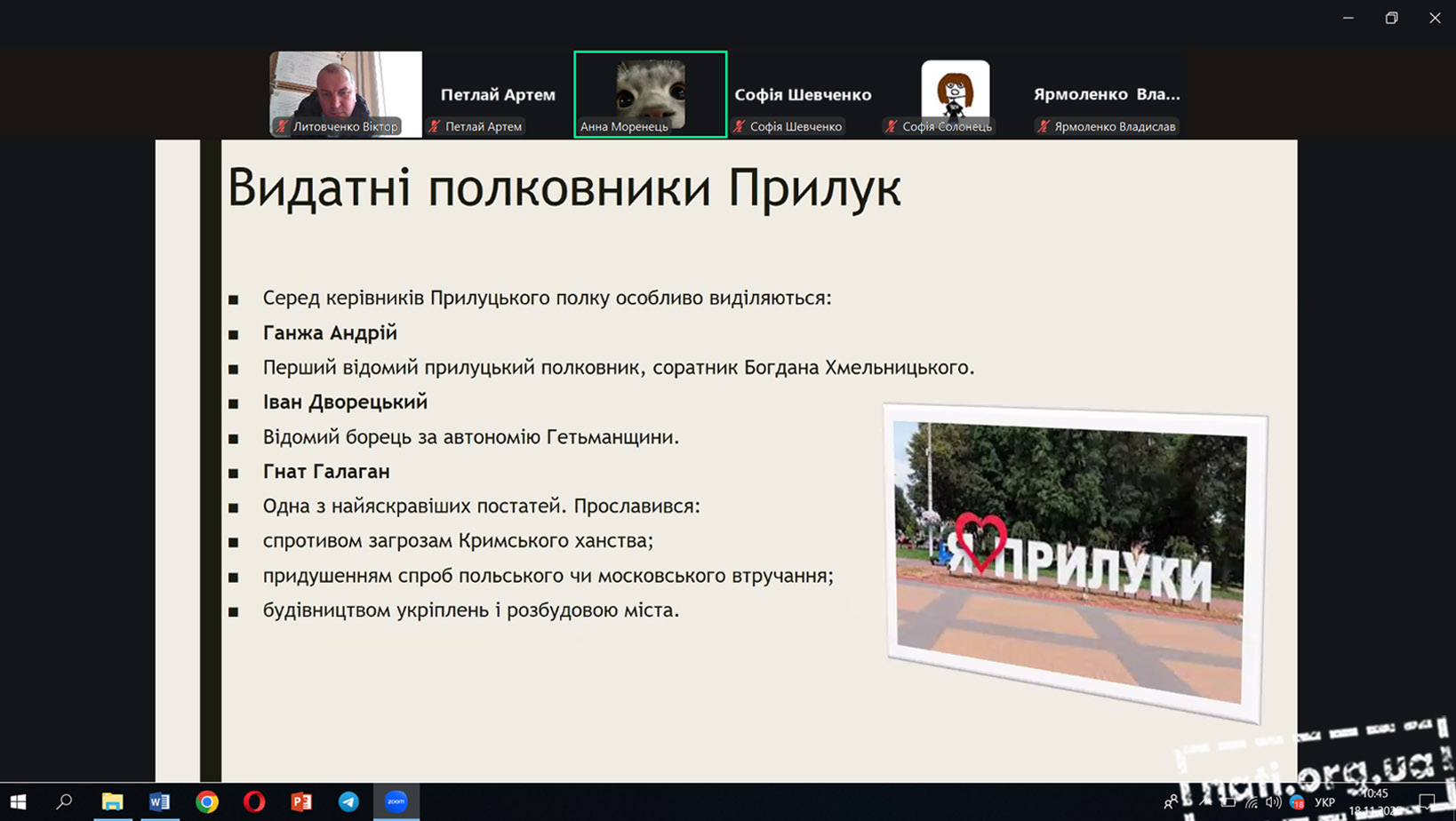
Task: Click the Windows search magnifier icon
Action: tap(64, 801)
